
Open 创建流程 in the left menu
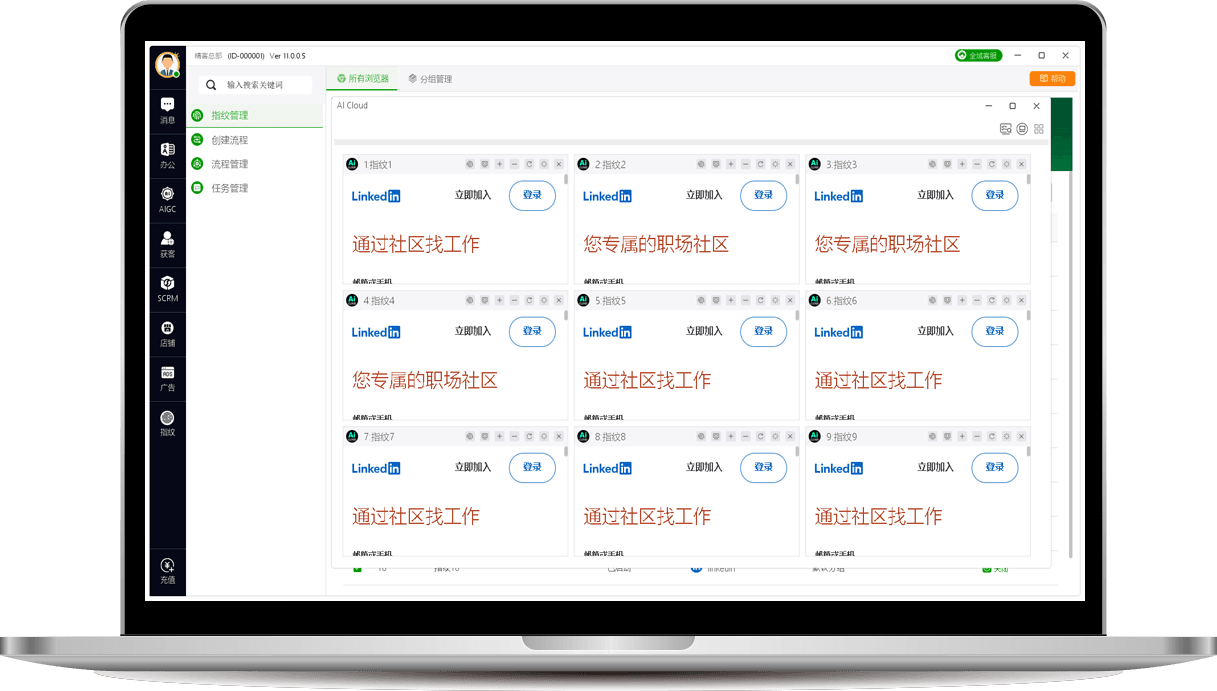[x=229, y=140]
